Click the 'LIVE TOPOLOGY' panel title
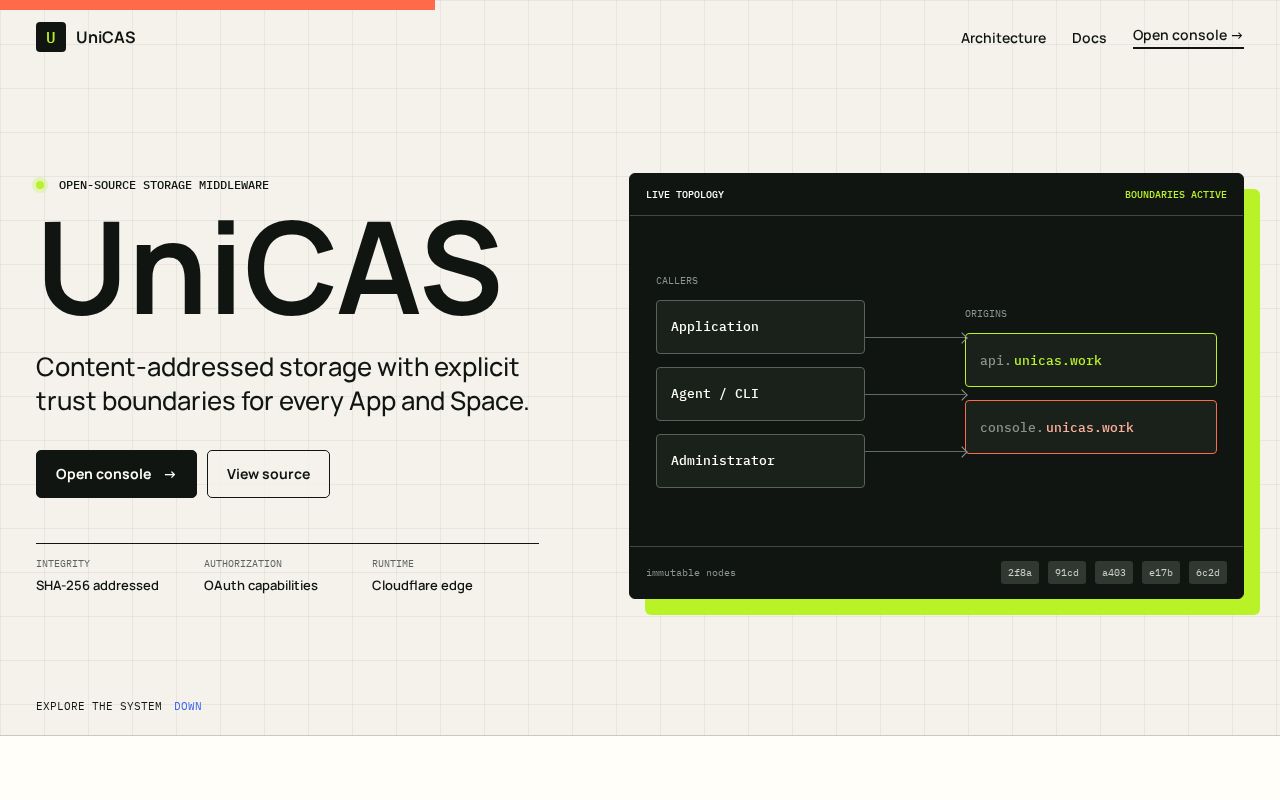The height and width of the screenshot is (800, 1280). click(x=685, y=195)
